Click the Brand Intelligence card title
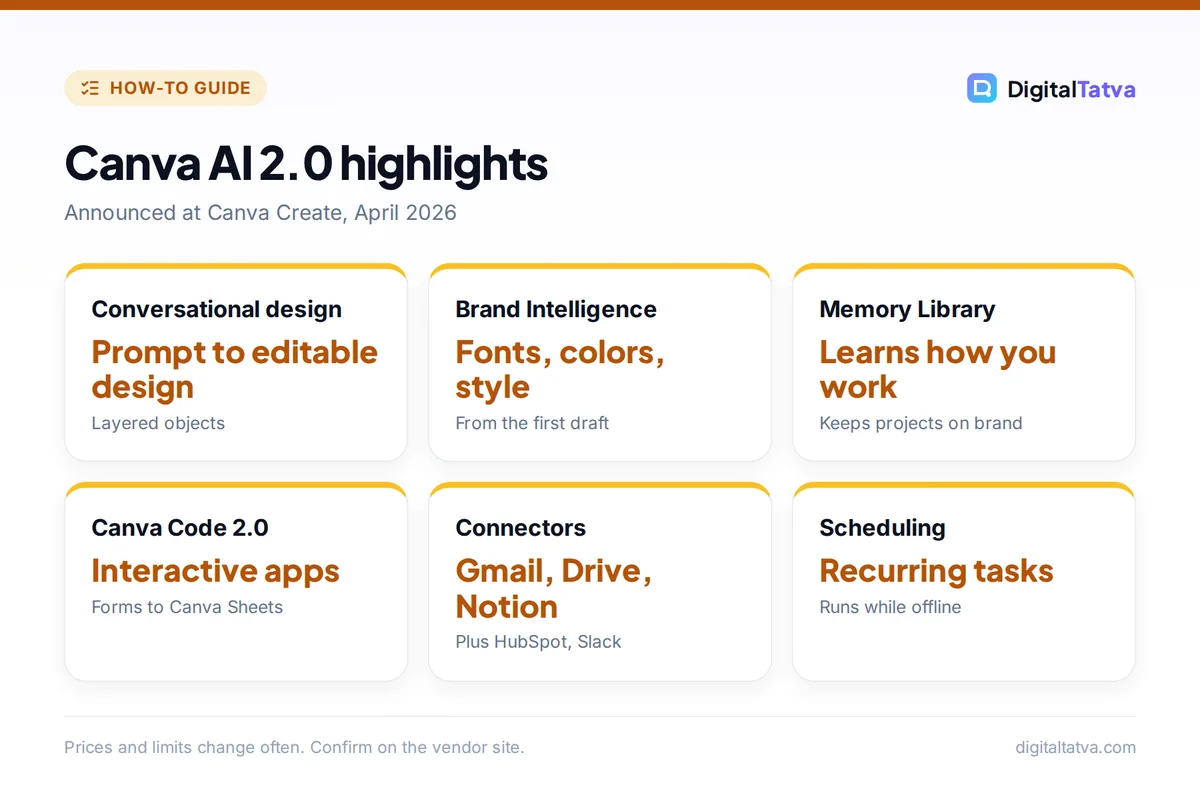The width and height of the screenshot is (1200, 805). (556, 309)
